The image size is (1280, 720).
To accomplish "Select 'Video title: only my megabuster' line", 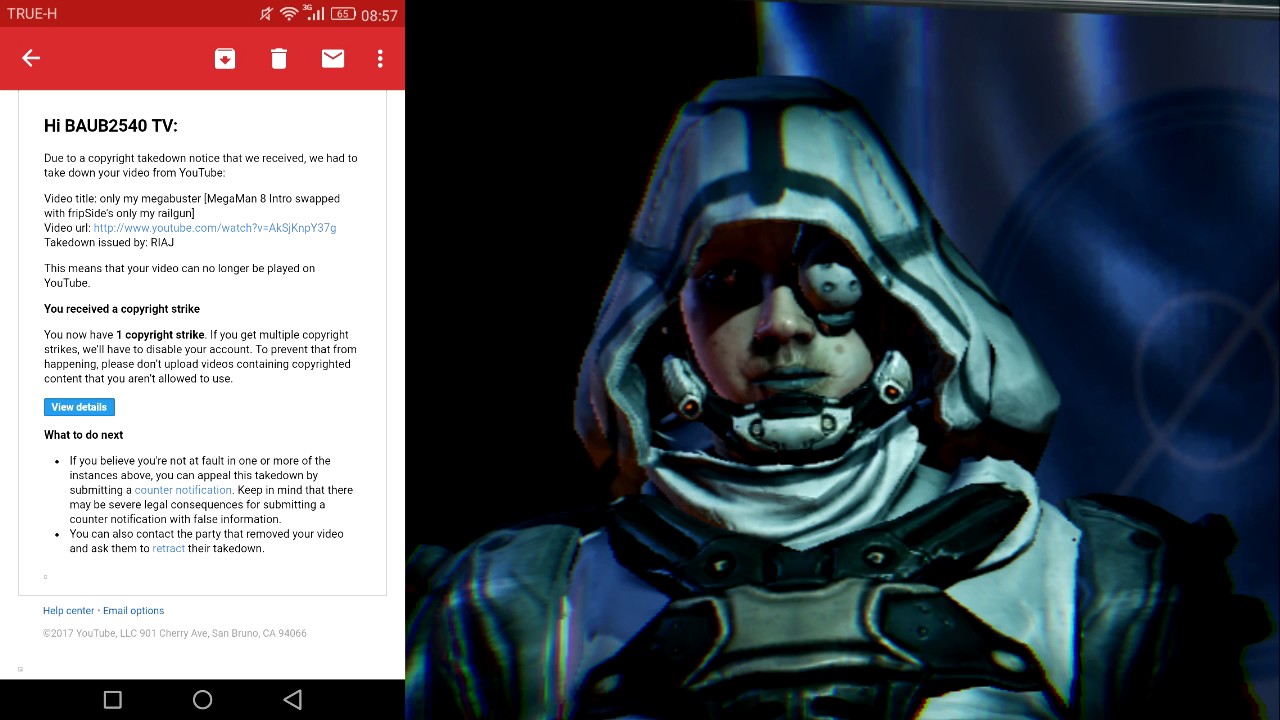I will [192, 206].
